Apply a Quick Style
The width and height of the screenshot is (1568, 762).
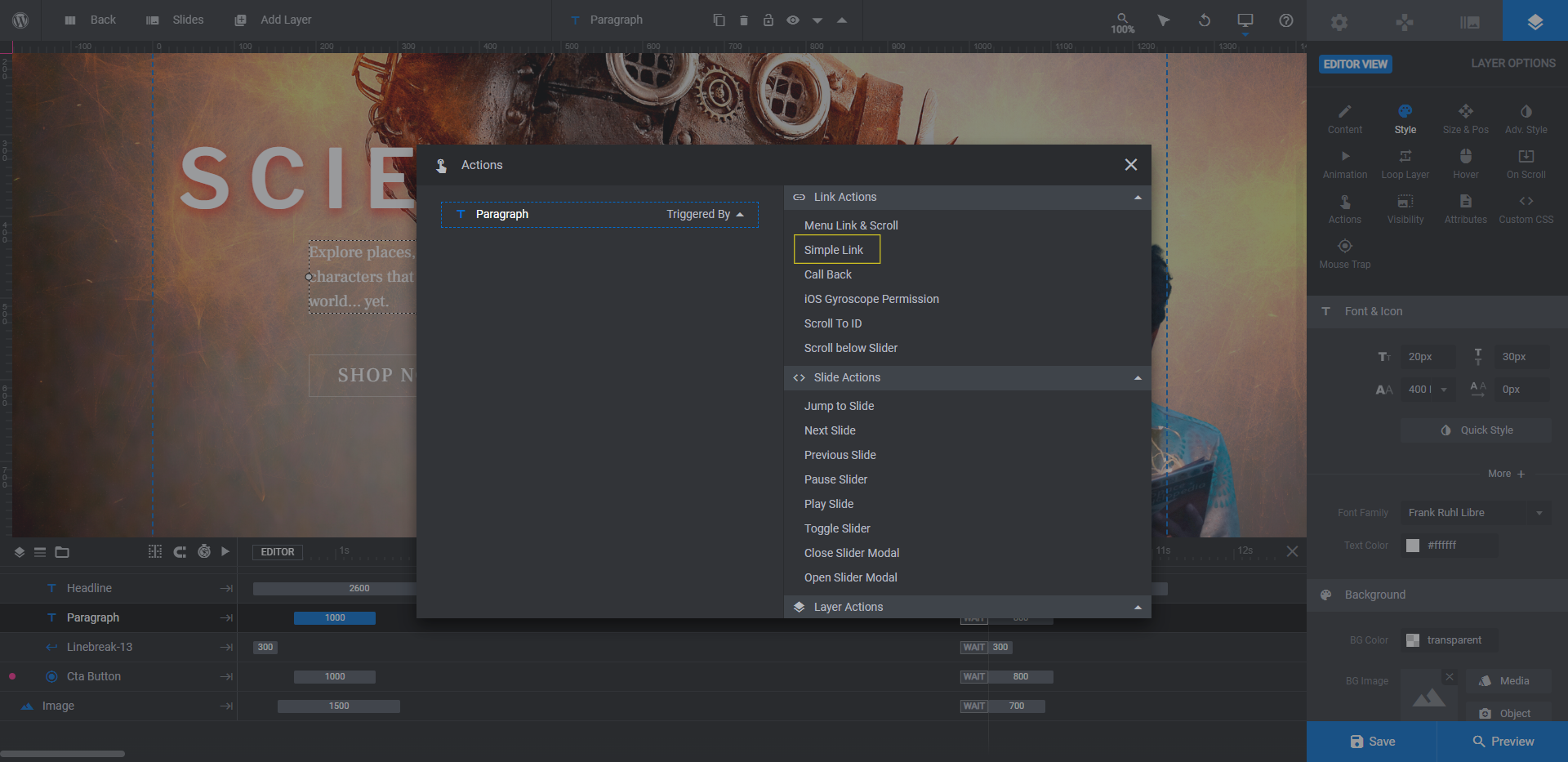coord(1476,430)
